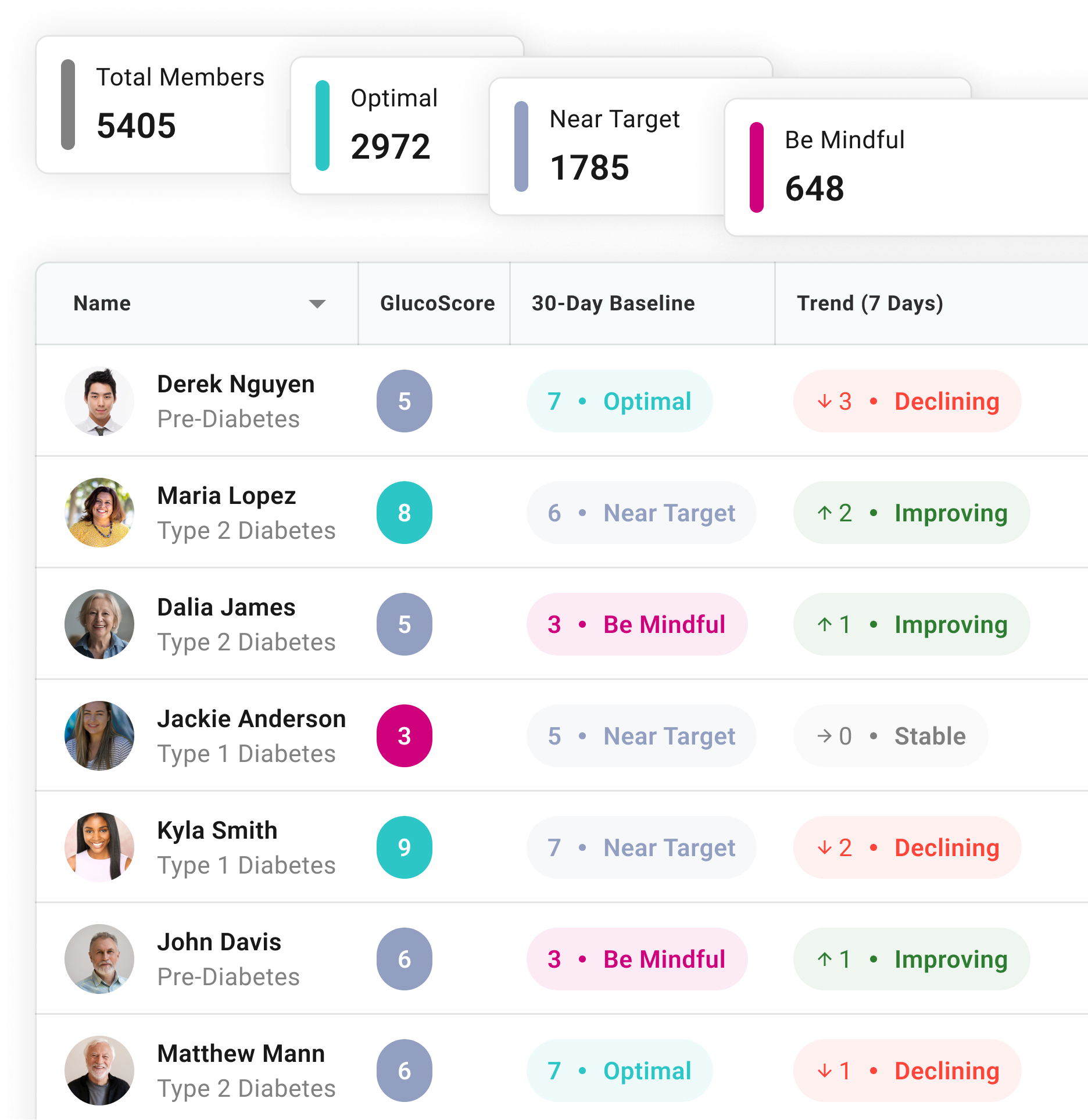The width and height of the screenshot is (1088, 1120).
Task: Click the magenta Be Mindful card indicator
Action: pyautogui.click(x=757, y=167)
